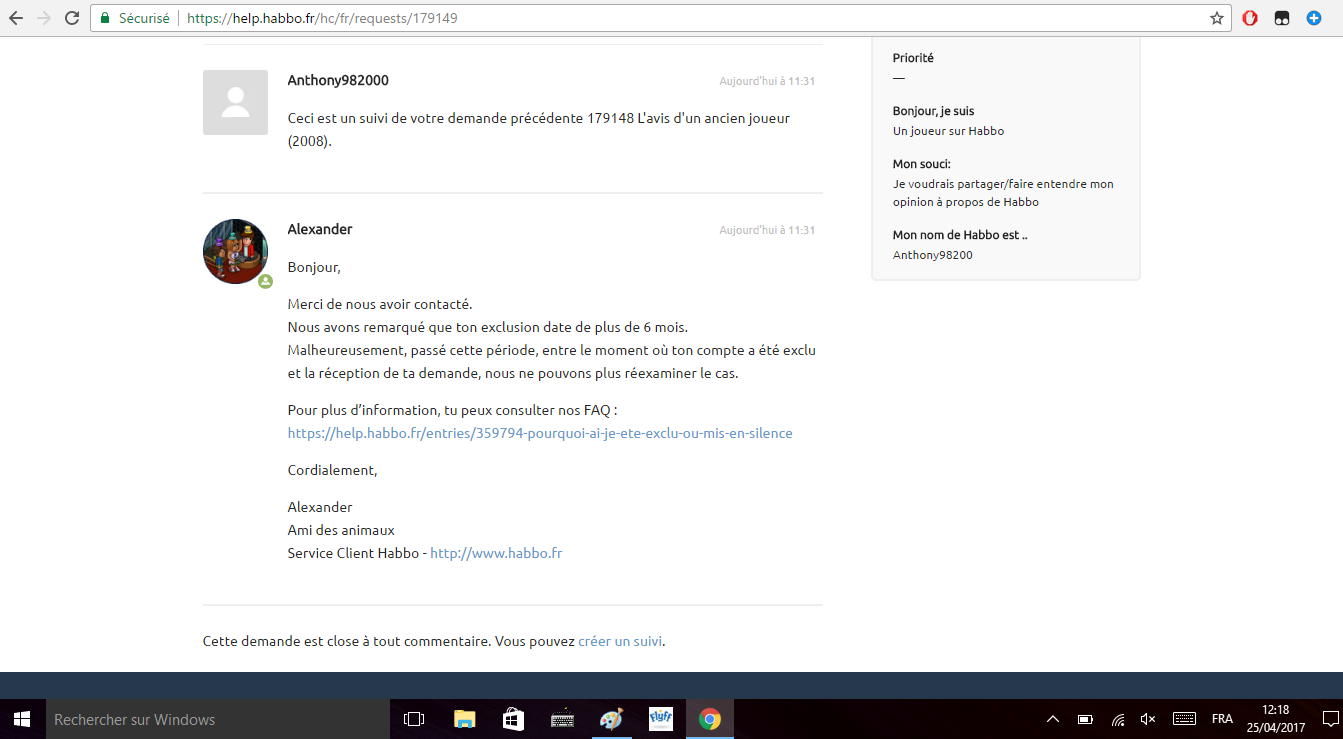Open File Explorer from the taskbar
1343x739 pixels.
pyautogui.click(x=464, y=719)
